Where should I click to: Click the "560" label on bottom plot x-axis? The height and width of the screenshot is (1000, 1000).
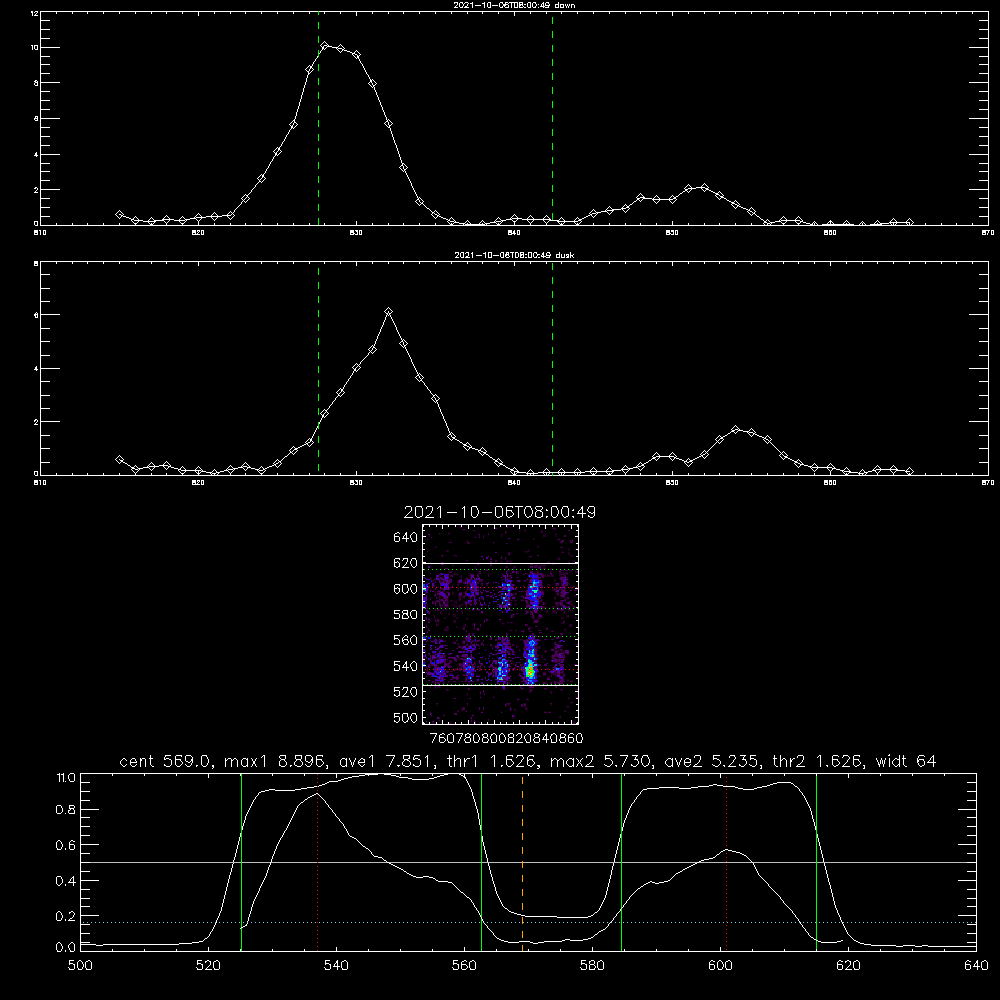464,966
